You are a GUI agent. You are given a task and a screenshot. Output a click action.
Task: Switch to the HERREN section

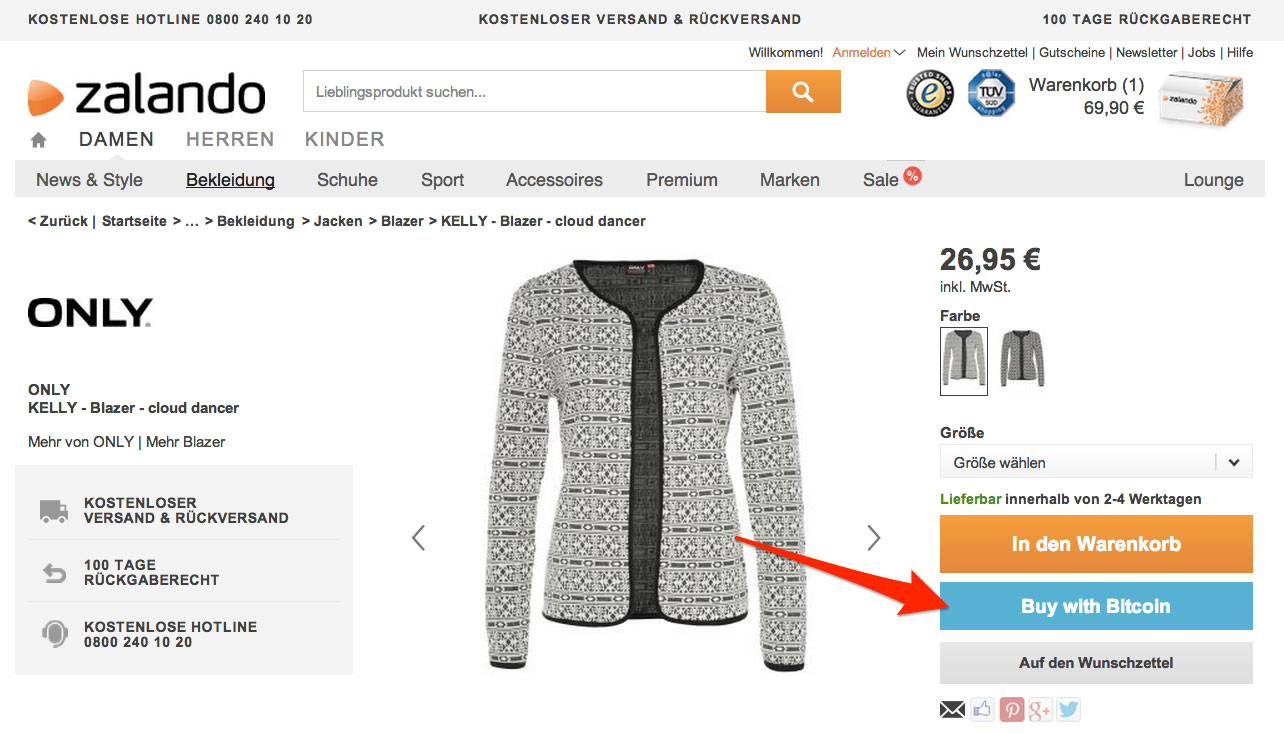[230, 139]
